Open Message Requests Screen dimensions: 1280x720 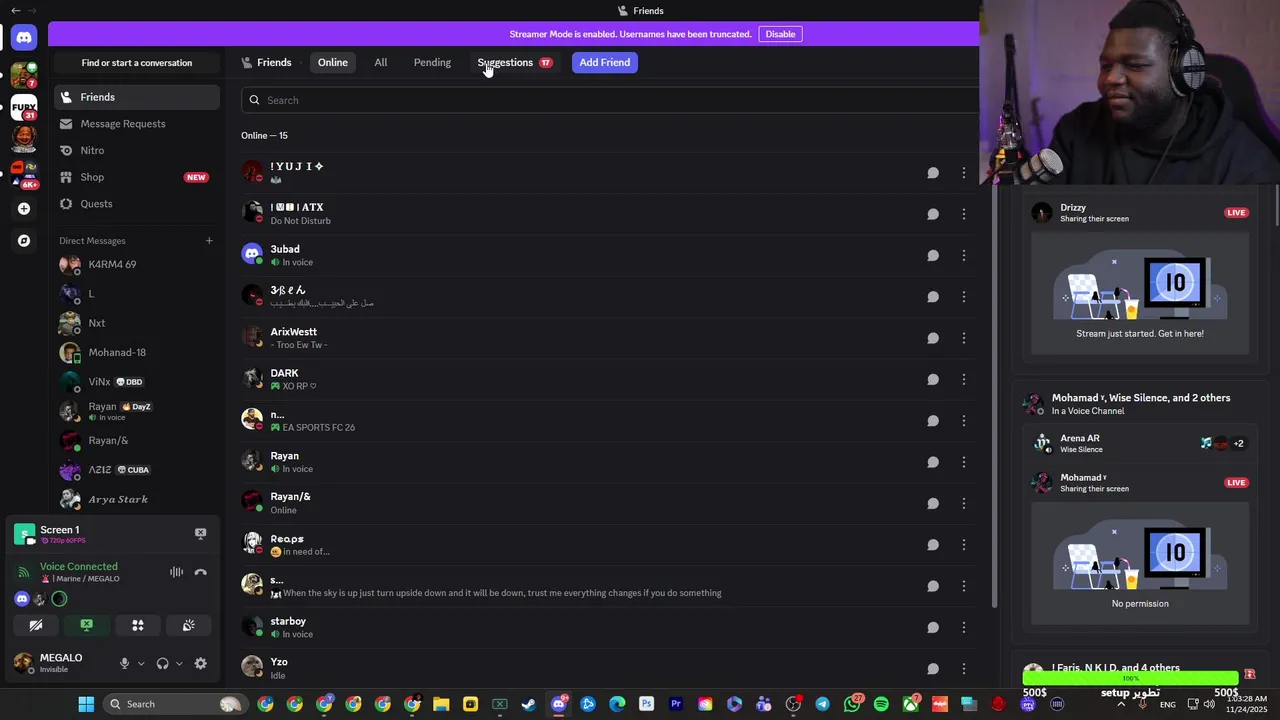(137, 124)
